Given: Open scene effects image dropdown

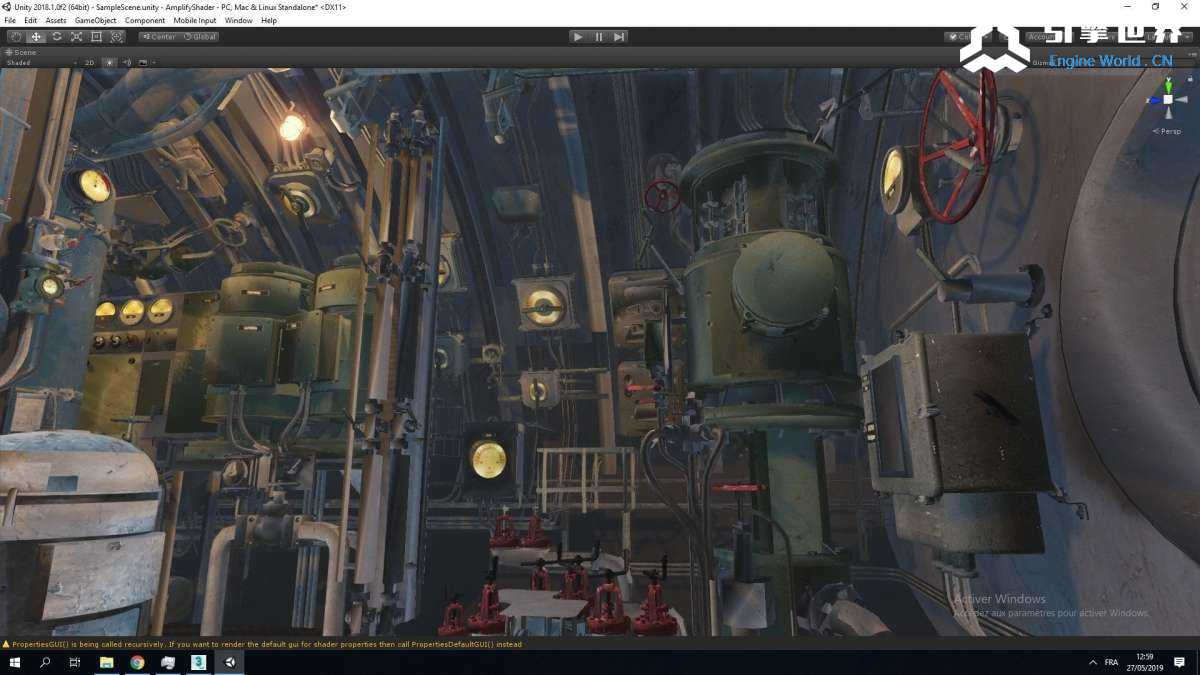Looking at the screenshot, I should [x=145, y=63].
